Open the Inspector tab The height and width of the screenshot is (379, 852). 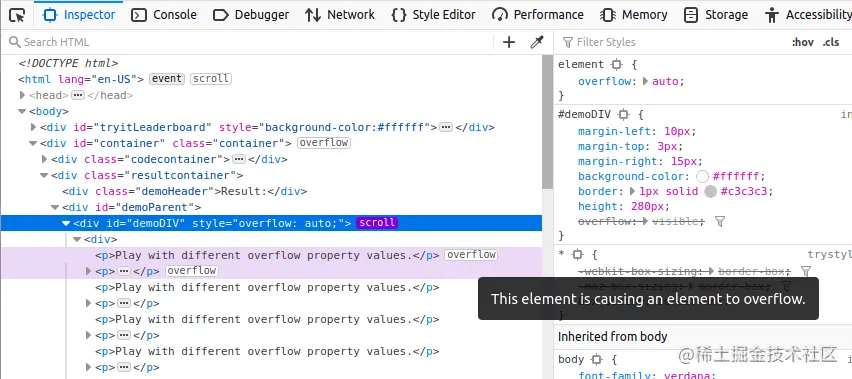tap(79, 15)
